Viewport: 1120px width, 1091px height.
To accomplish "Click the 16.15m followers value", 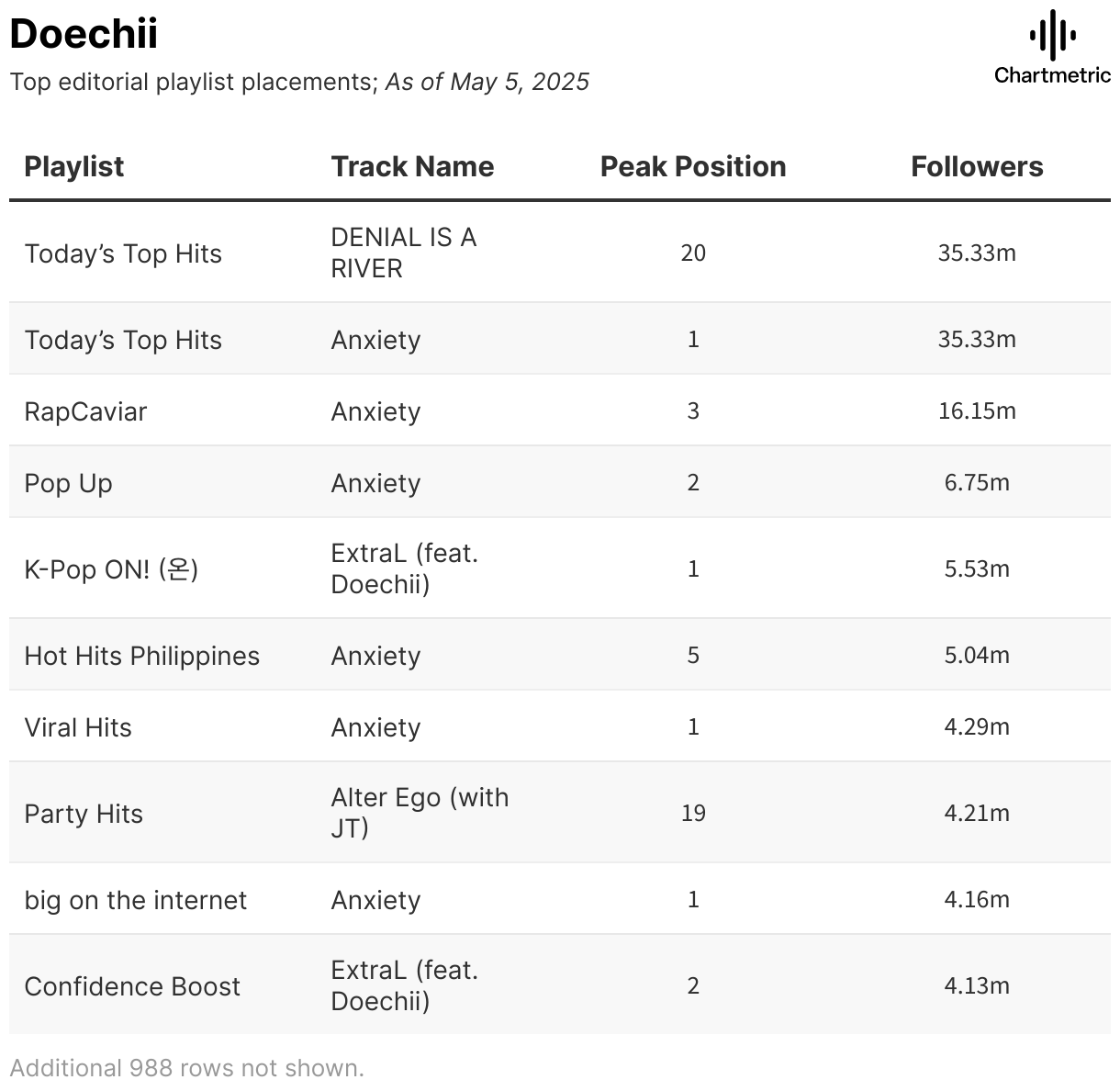I will 977,411.
